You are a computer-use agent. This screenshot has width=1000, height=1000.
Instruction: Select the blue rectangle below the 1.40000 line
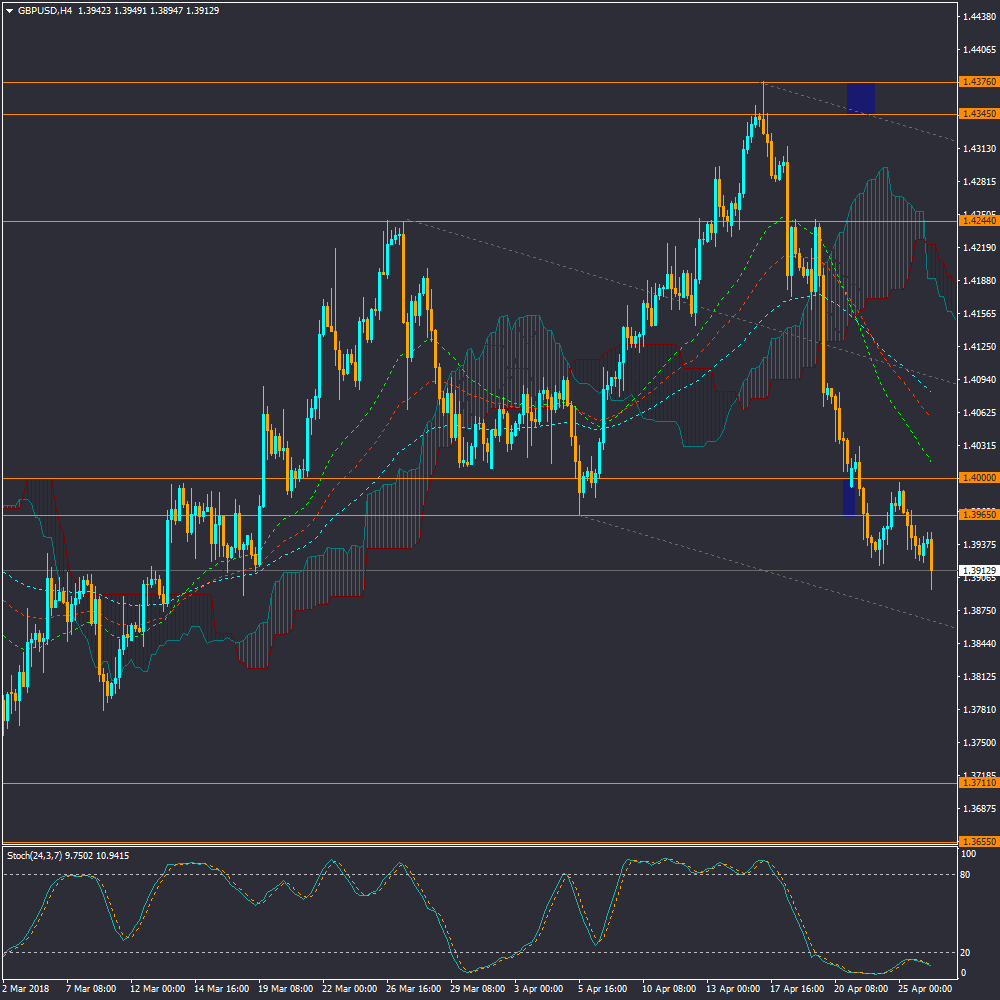(x=849, y=497)
